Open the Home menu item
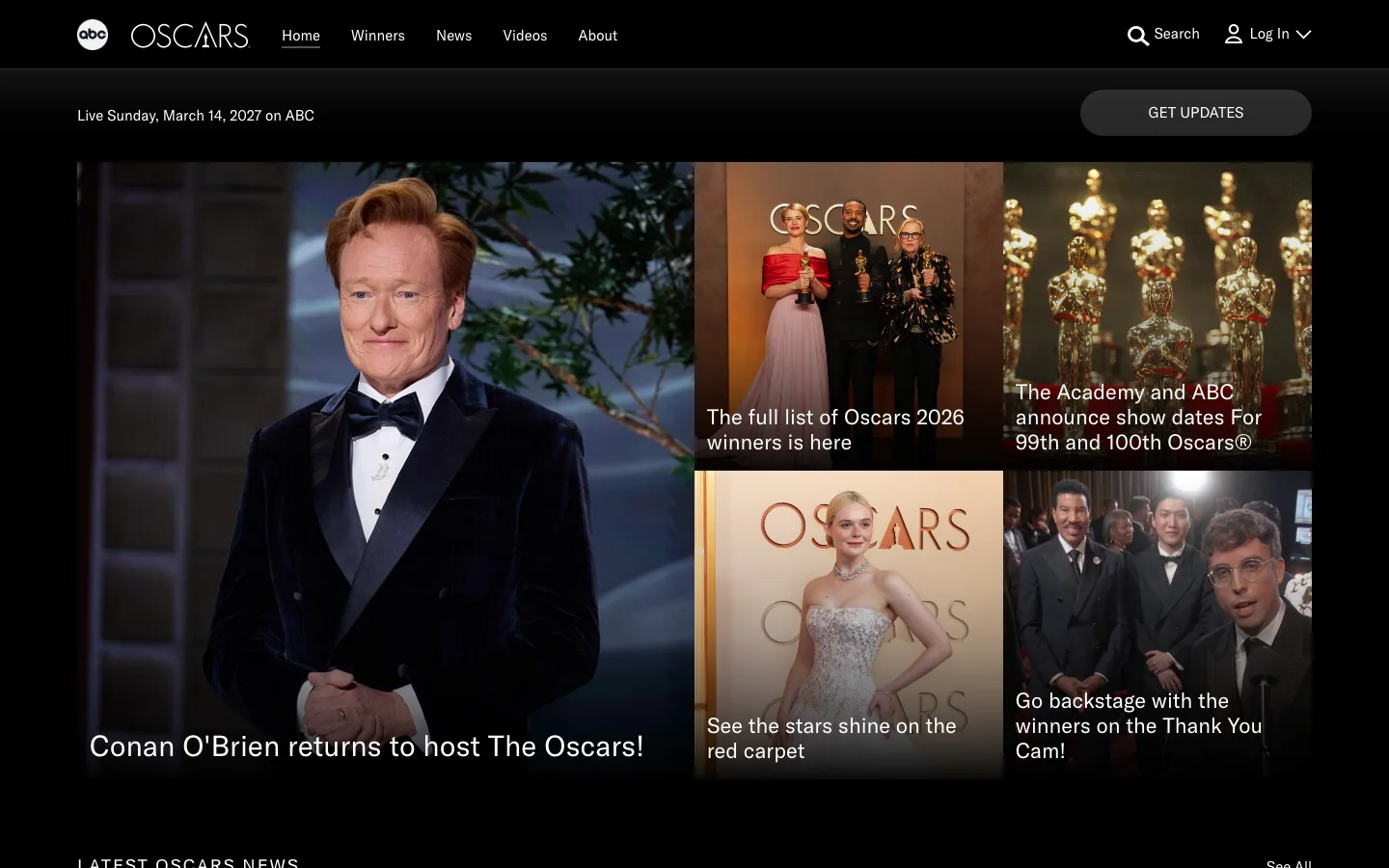 pos(301,36)
